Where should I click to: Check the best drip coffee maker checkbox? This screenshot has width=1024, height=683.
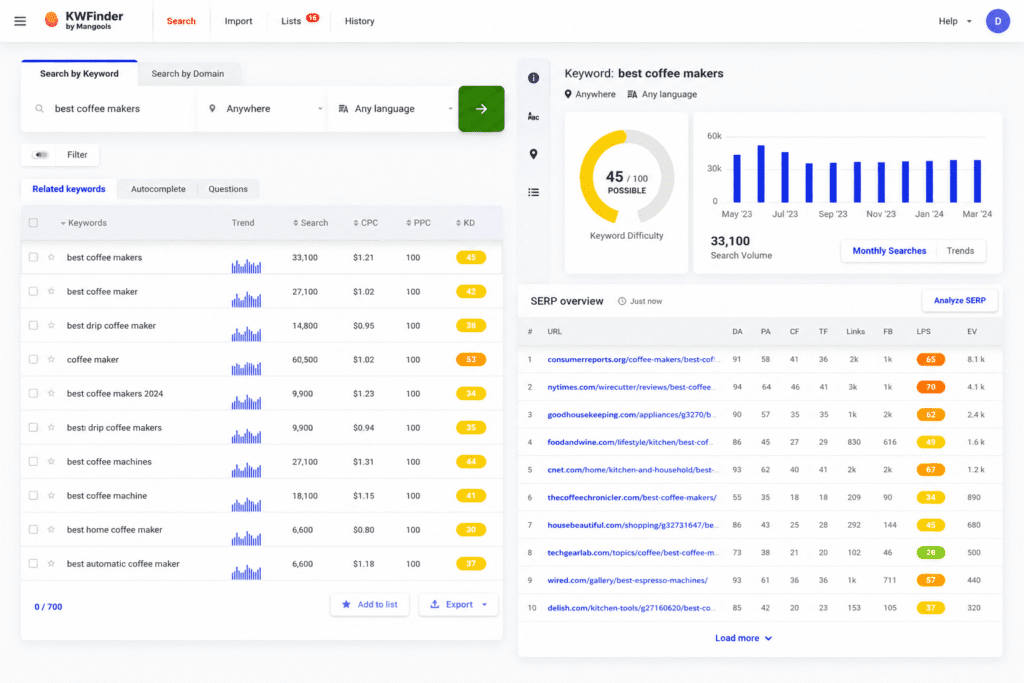[33, 325]
